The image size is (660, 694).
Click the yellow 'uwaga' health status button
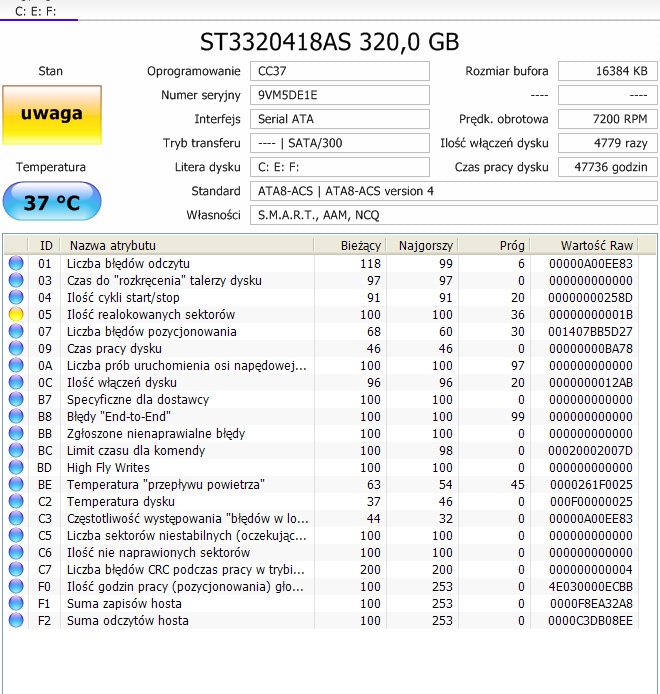pyautogui.click(x=52, y=115)
